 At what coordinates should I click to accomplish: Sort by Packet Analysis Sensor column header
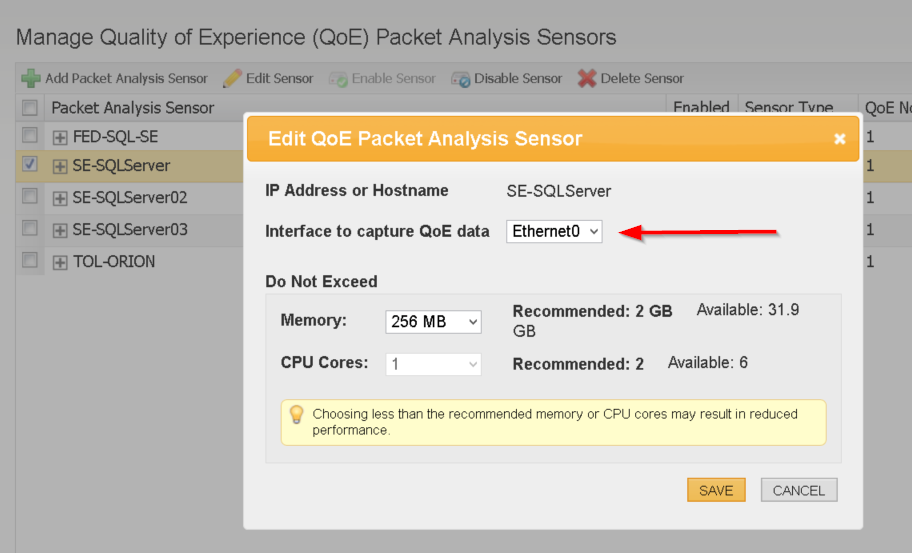pos(133,107)
